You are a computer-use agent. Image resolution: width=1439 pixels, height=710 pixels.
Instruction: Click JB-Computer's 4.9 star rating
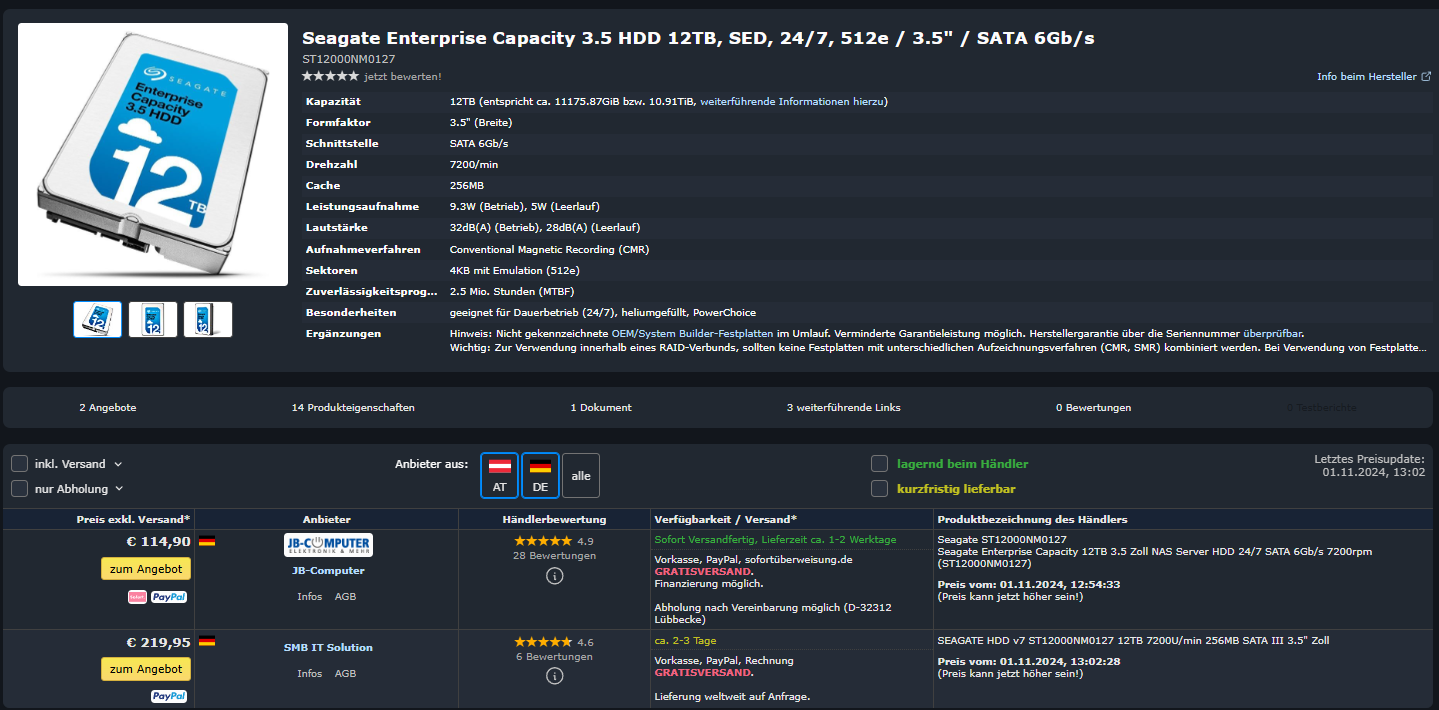544,541
